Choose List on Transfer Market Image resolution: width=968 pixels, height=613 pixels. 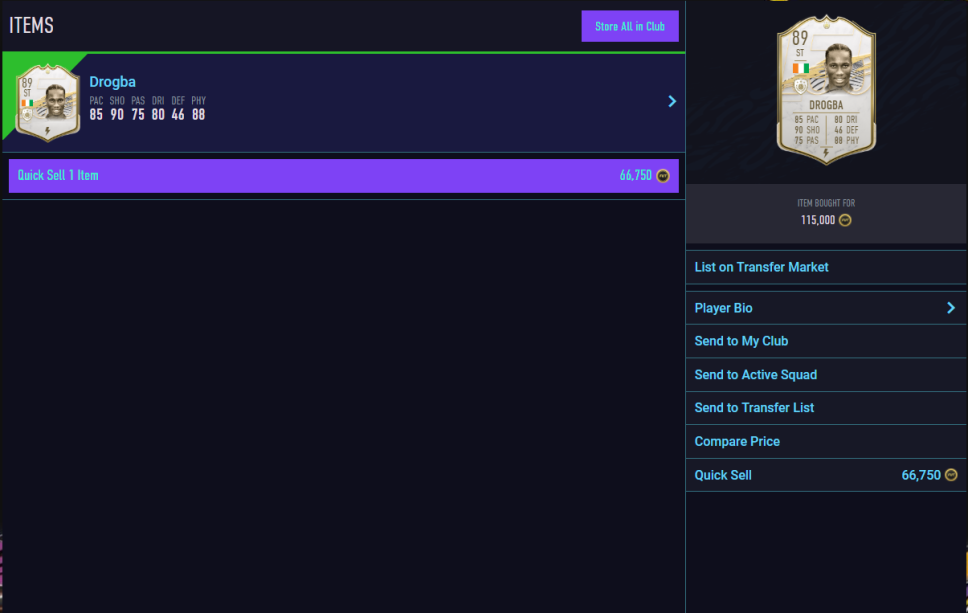tap(826, 267)
